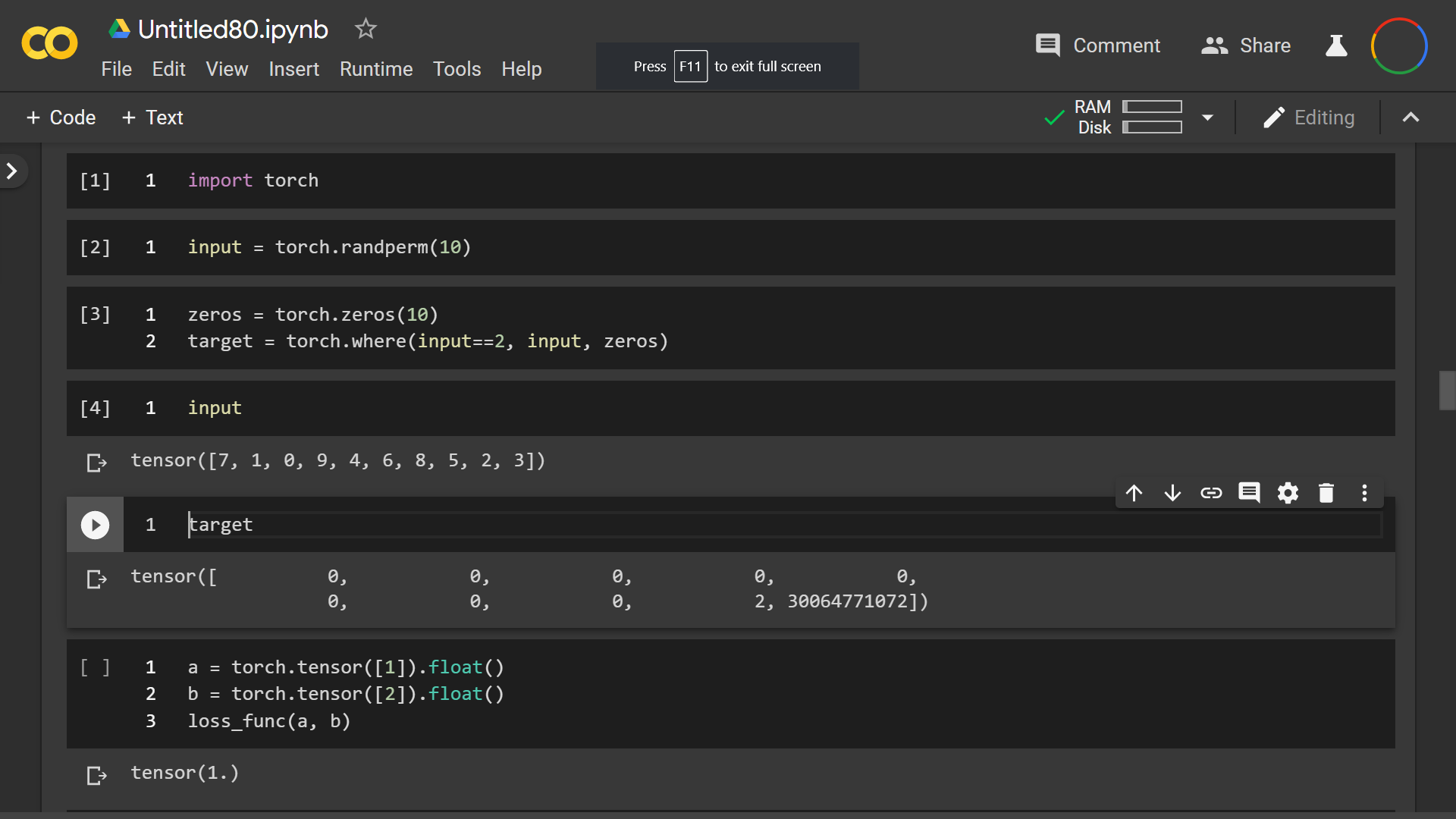The image size is (1456, 819).
Task: Open the Help menu
Action: (x=522, y=69)
